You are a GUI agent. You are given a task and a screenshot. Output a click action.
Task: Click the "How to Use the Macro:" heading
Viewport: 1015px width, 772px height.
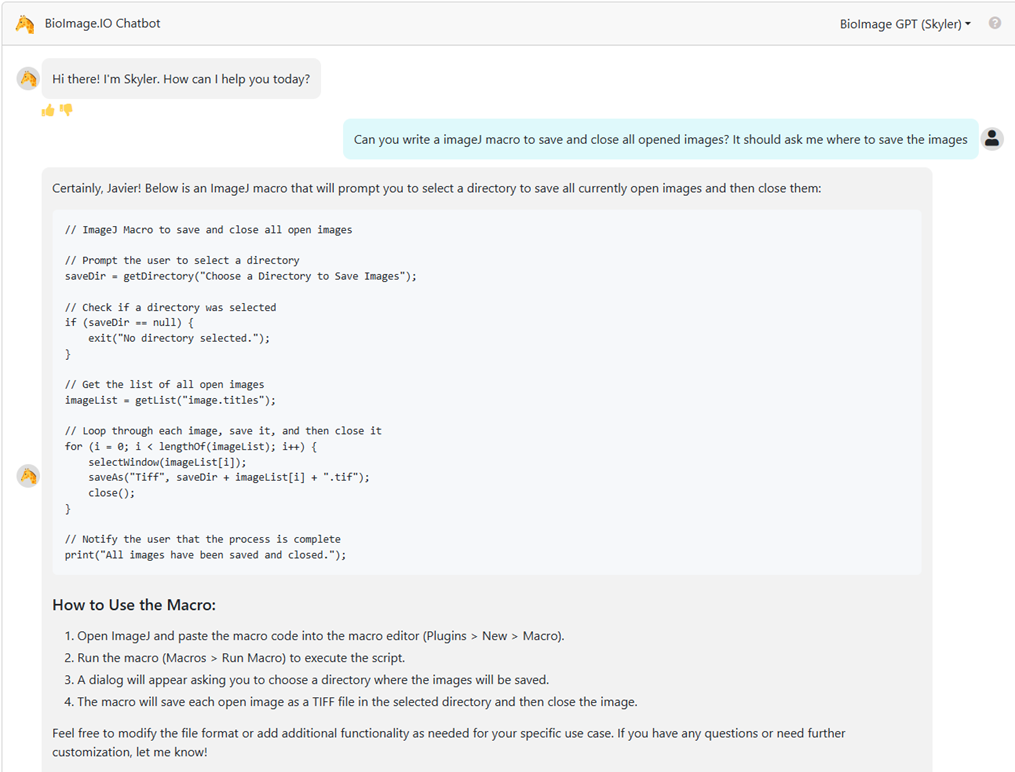tap(134, 605)
